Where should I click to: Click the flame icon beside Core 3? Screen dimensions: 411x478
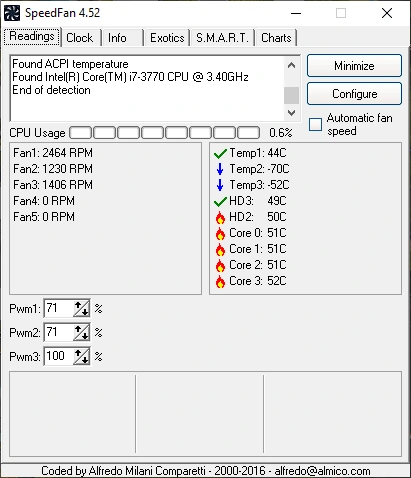(220, 281)
